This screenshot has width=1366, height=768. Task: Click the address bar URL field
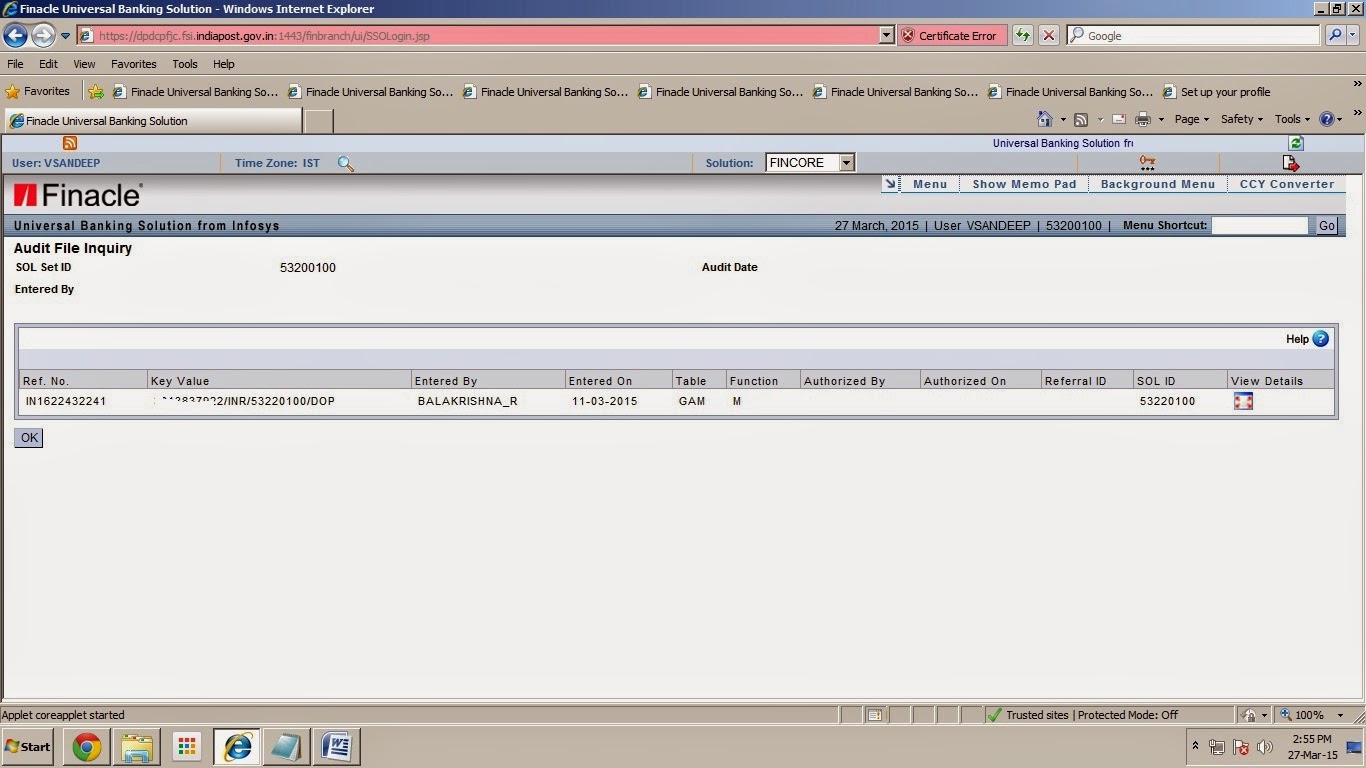pos(478,35)
